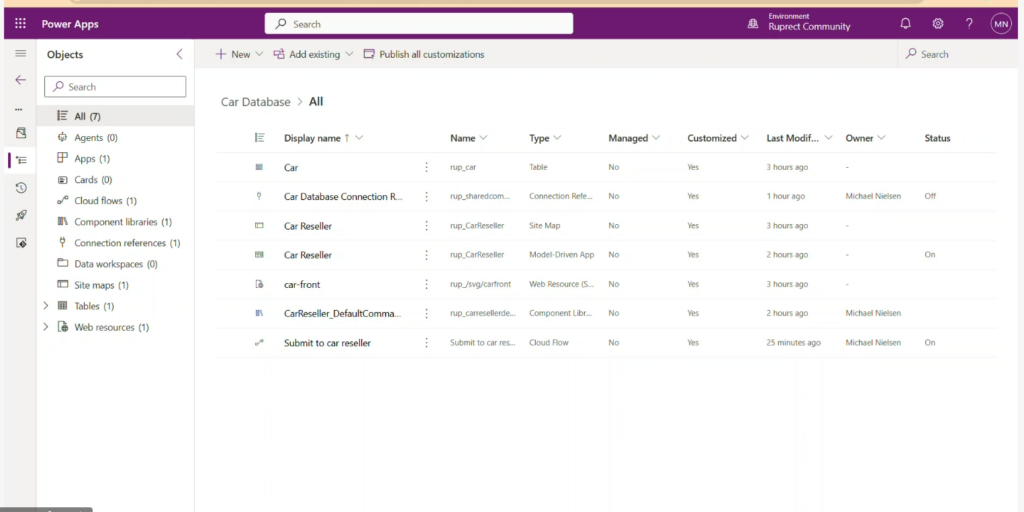Toggle the hamburger navigation menu
The image size is (1024, 512).
click(20, 54)
